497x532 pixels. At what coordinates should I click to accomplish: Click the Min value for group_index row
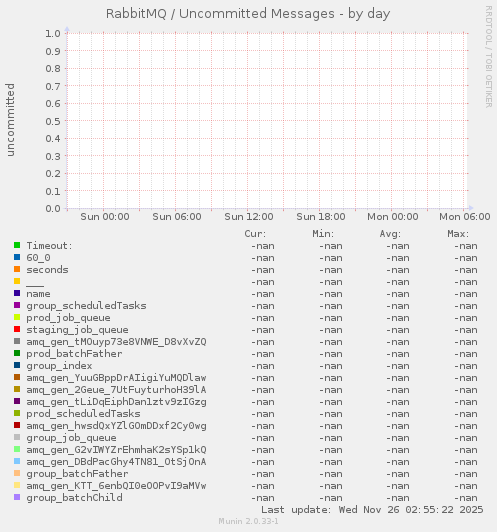pos(331,366)
